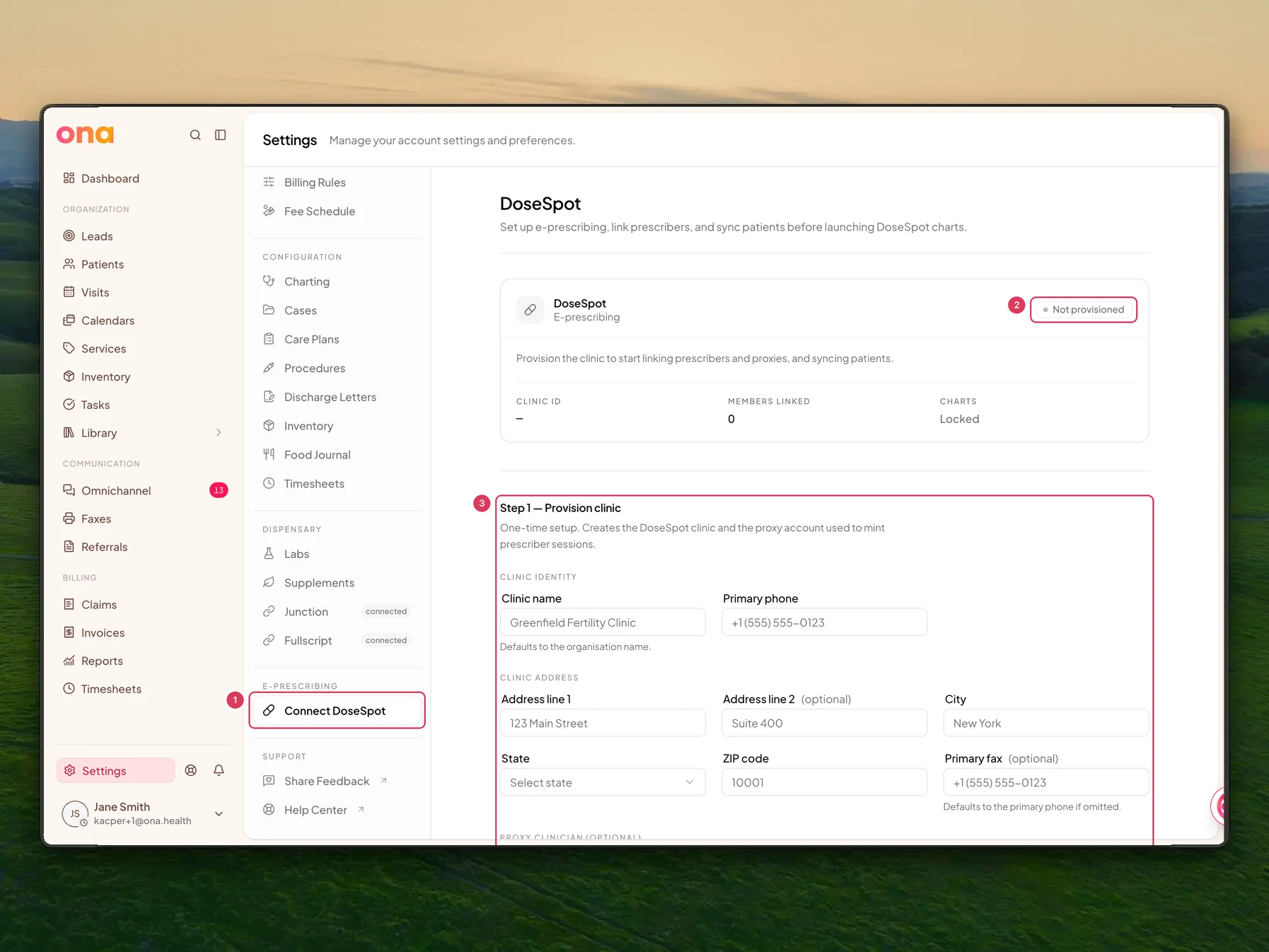Focus the ZIP code field
1269x952 pixels.
pos(824,782)
